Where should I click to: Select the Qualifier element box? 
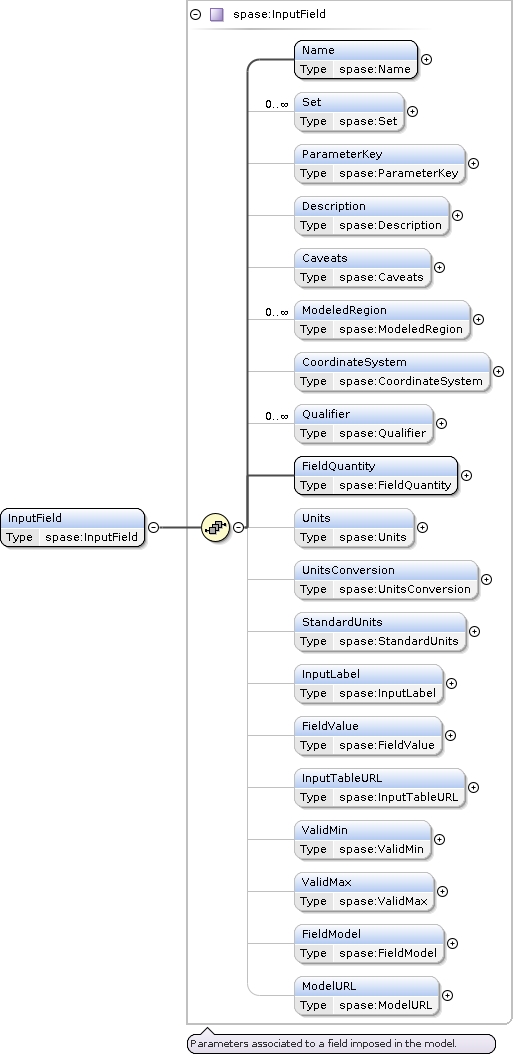[364, 423]
